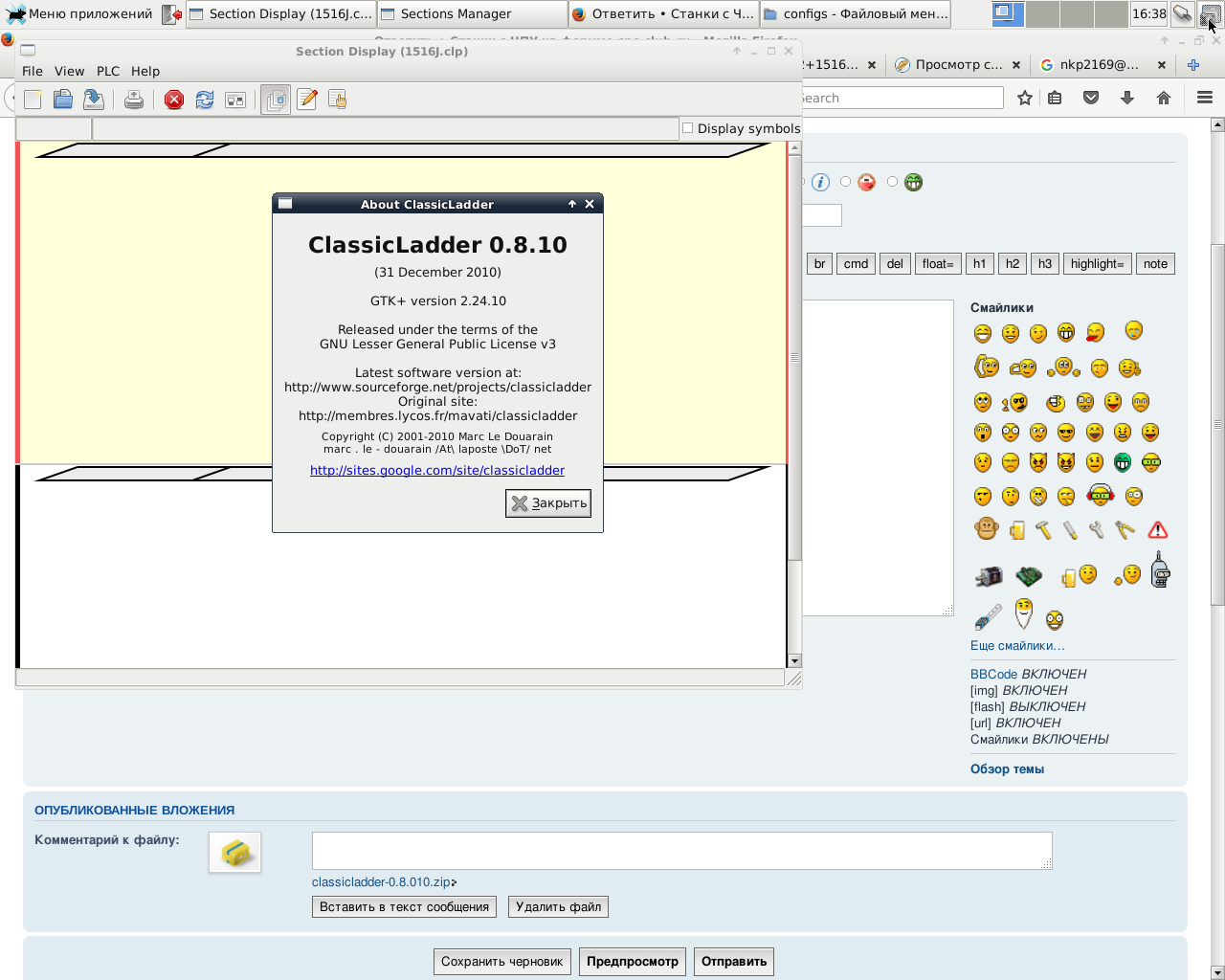Click the blue Reset arrows icon
The width and height of the screenshot is (1225, 980).
click(205, 100)
